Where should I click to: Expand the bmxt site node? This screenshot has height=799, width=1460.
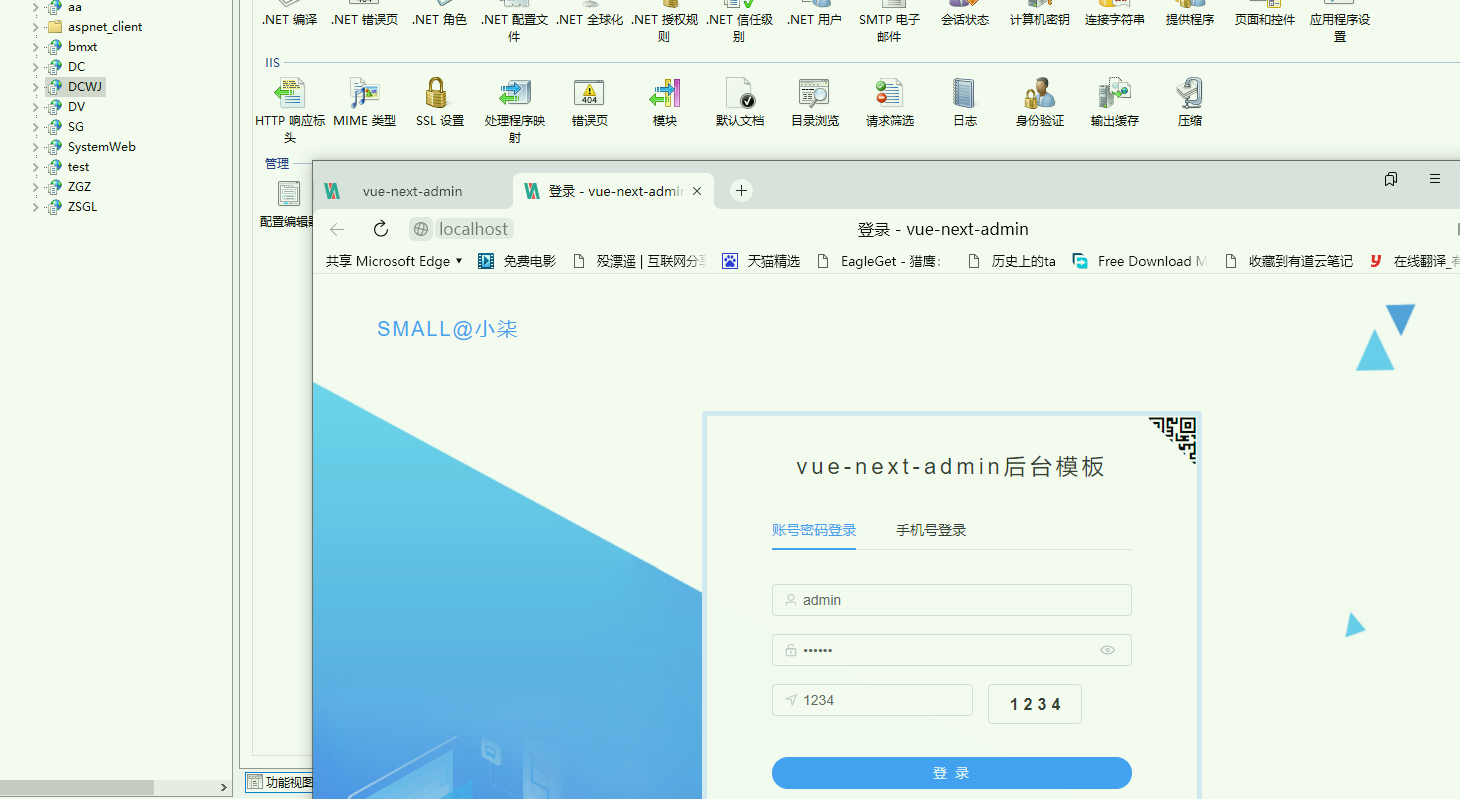point(36,47)
